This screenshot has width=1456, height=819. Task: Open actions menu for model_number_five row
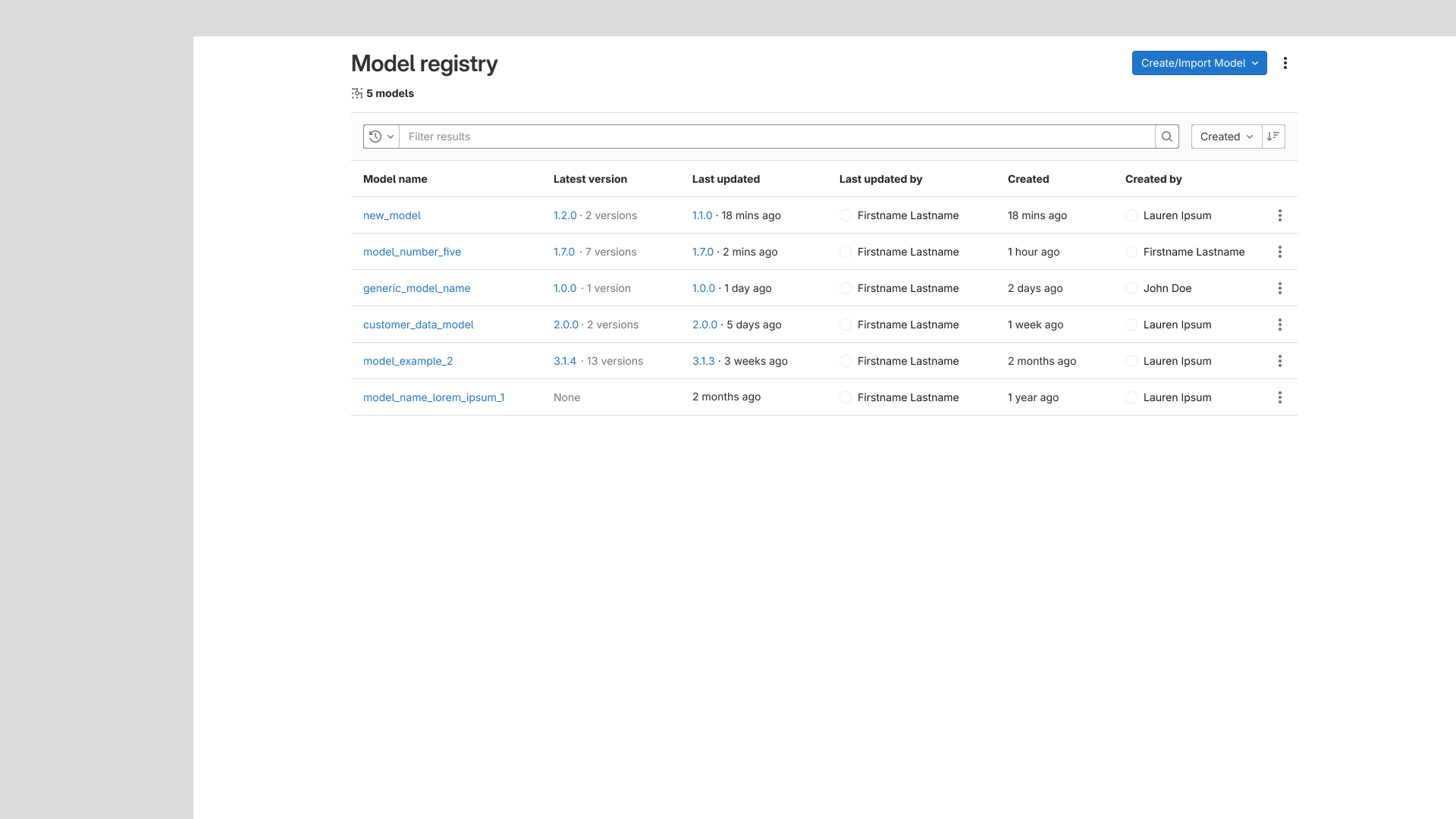1279,252
